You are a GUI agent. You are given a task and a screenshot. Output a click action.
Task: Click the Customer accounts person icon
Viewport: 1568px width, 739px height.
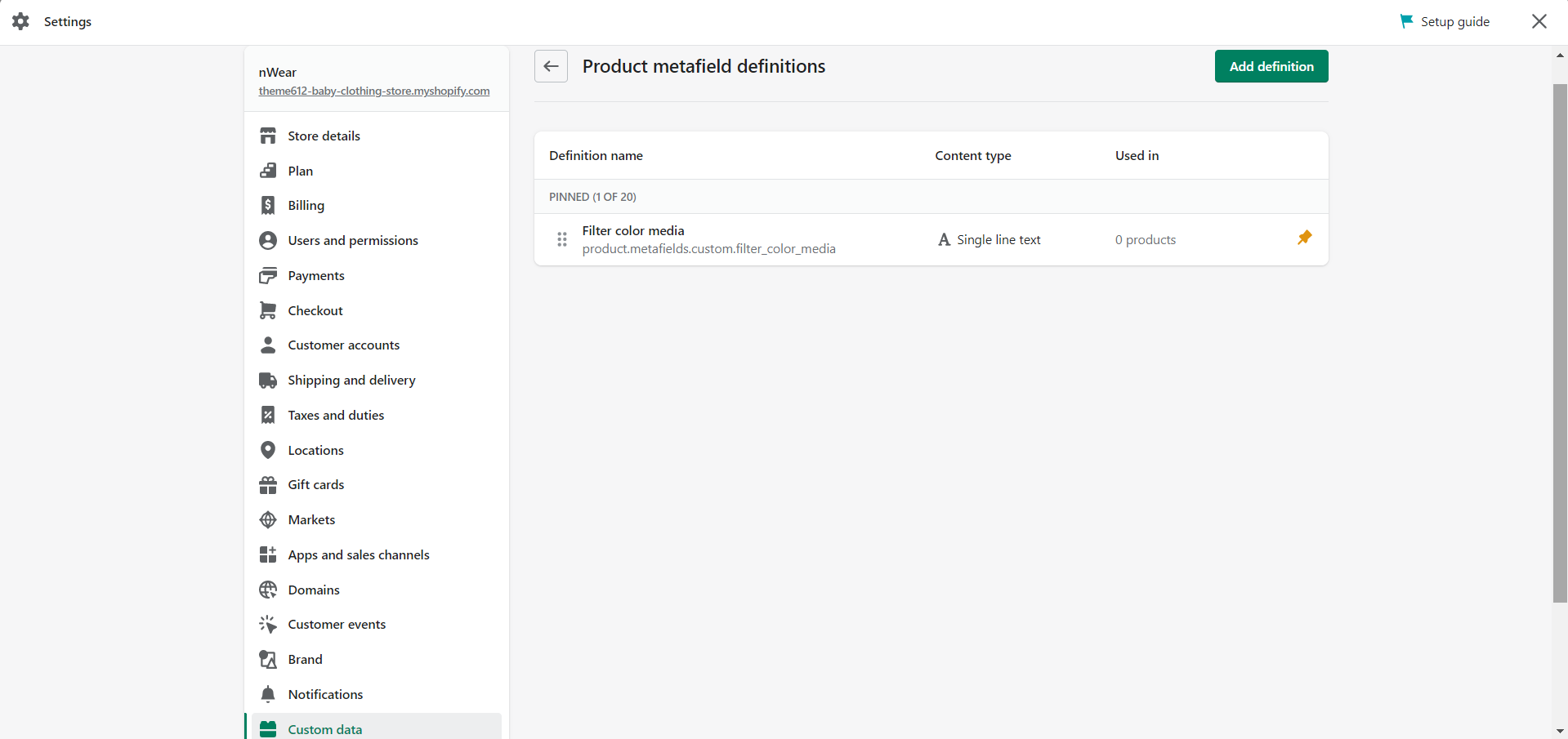pyautogui.click(x=268, y=345)
